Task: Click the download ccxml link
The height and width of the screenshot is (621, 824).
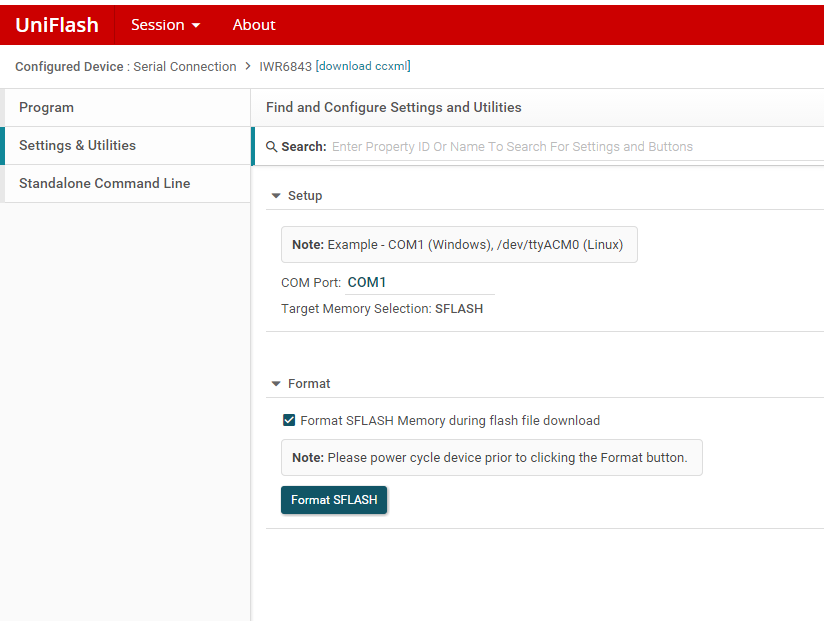Action: pos(363,66)
